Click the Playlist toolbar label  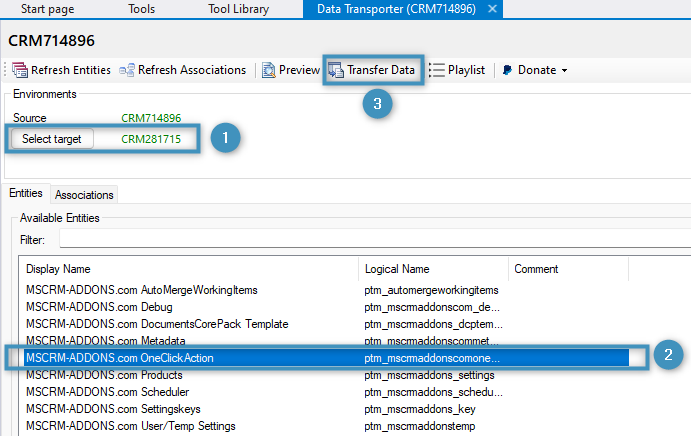pyautogui.click(x=466, y=70)
